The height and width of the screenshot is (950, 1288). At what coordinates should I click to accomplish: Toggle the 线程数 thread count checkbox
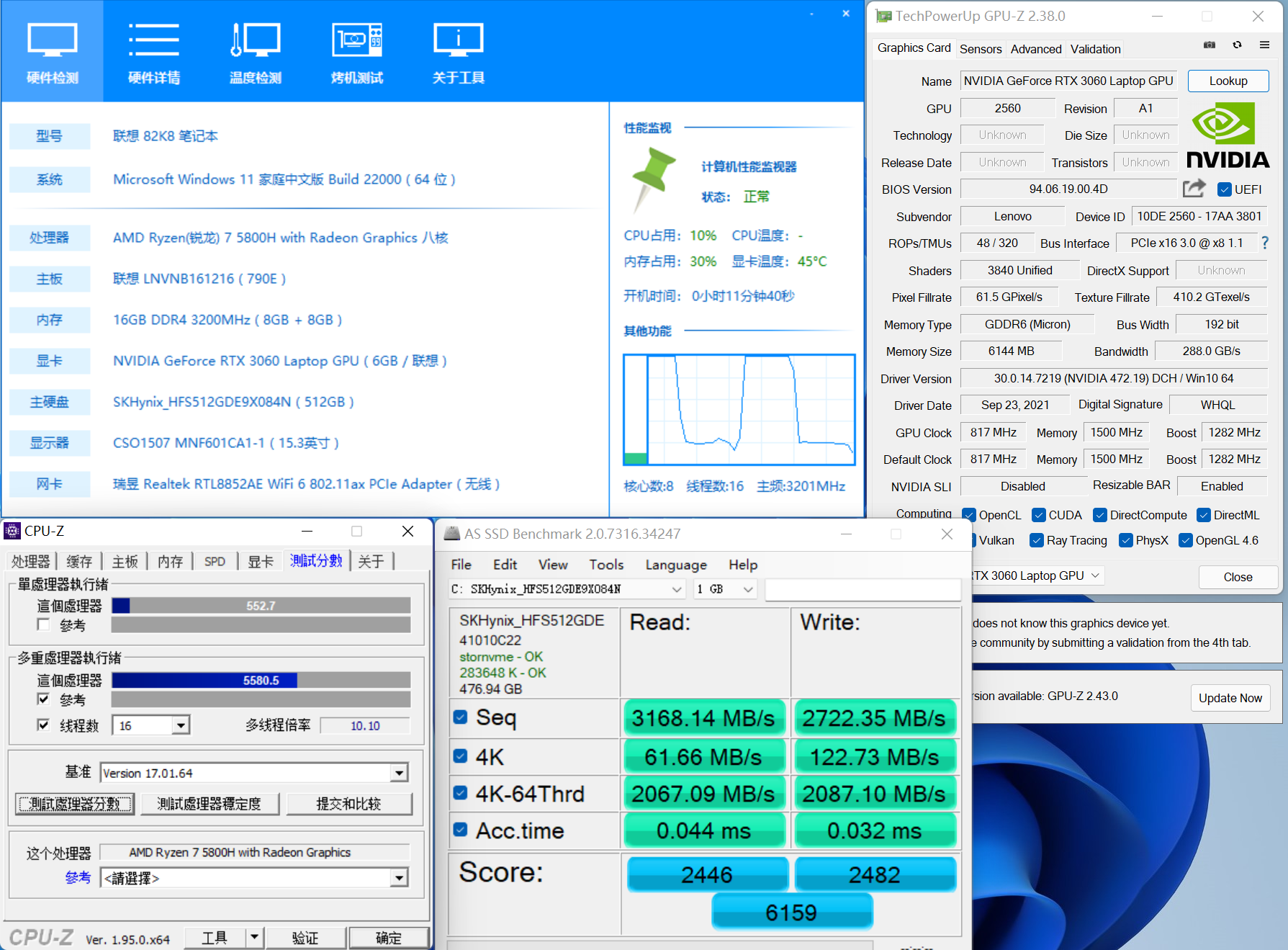43,725
